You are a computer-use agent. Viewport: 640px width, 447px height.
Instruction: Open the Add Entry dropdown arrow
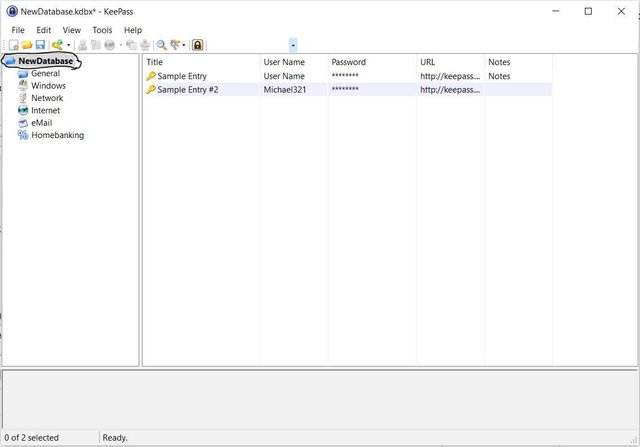point(69,45)
